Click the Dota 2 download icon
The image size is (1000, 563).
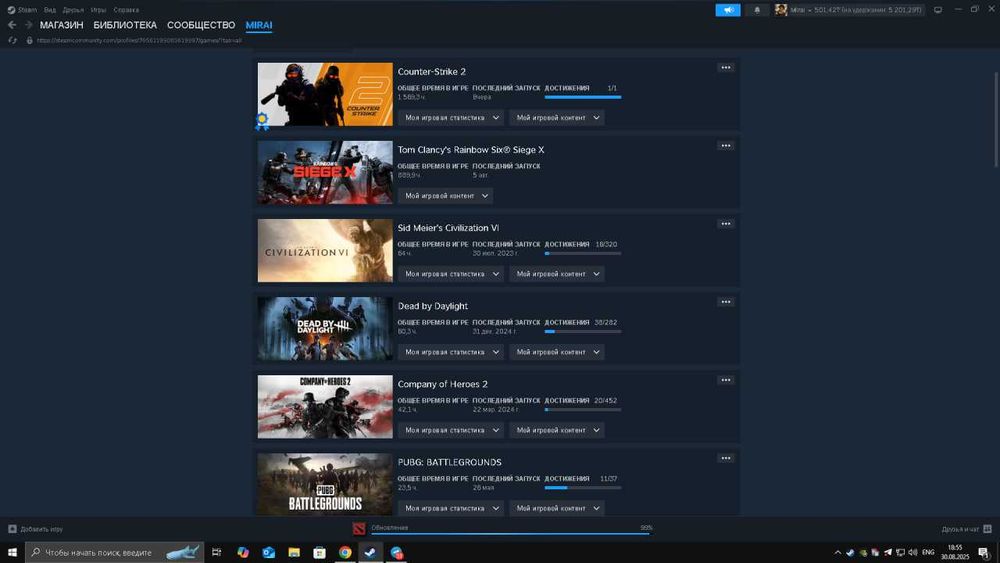click(x=359, y=529)
